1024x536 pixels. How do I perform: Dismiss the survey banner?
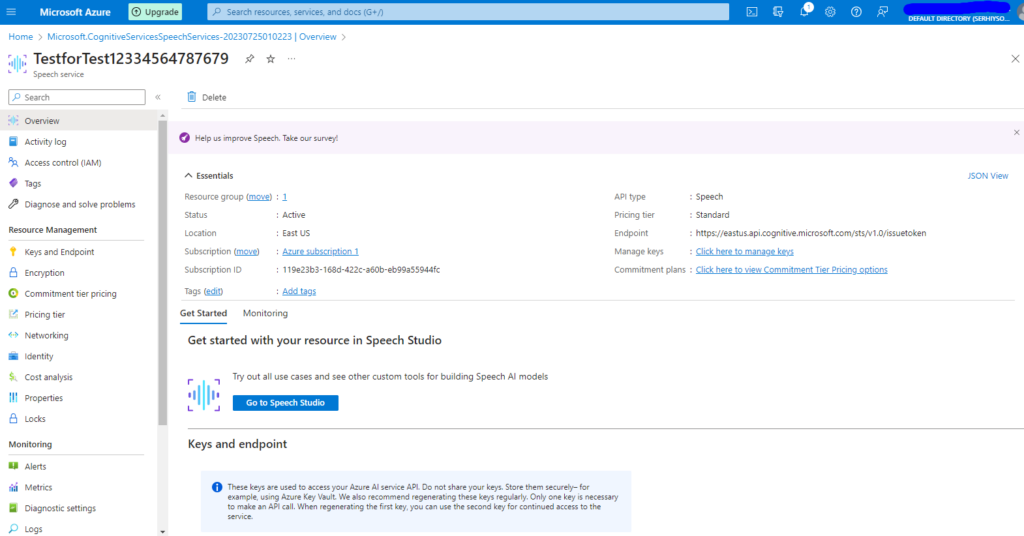point(1016,133)
